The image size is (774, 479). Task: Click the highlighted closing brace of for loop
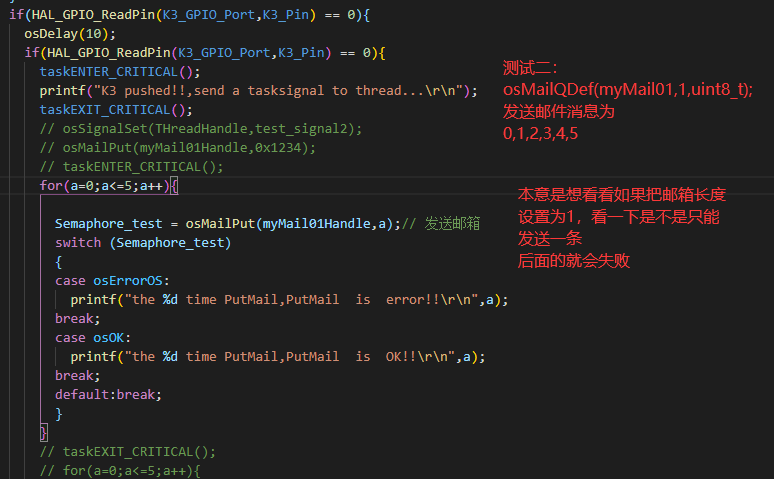point(43,433)
